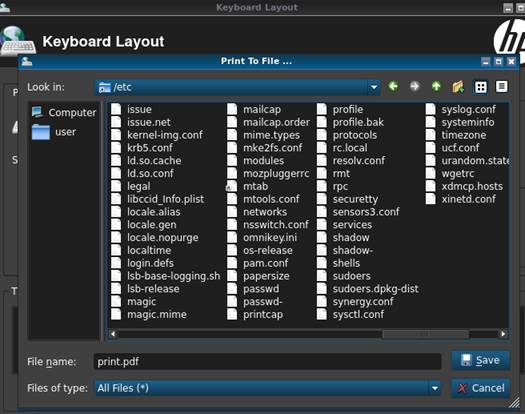Click the Save button
The width and height of the screenshot is (525, 414).
click(481, 360)
